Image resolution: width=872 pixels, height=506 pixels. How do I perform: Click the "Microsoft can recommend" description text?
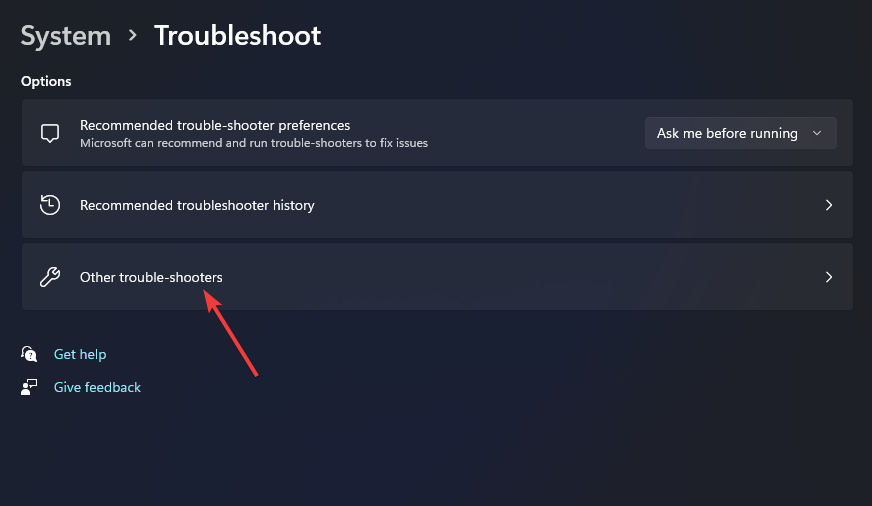point(253,143)
